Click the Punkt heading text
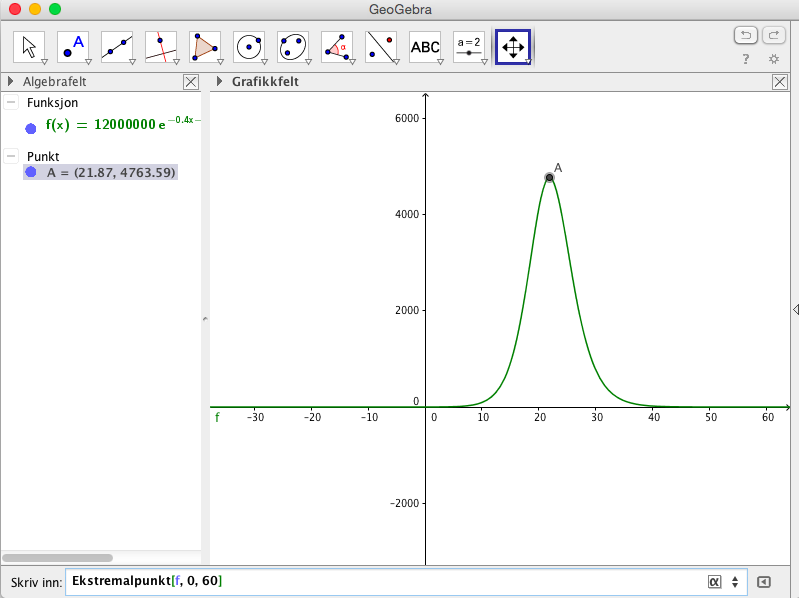The image size is (799, 598). (43, 156)
